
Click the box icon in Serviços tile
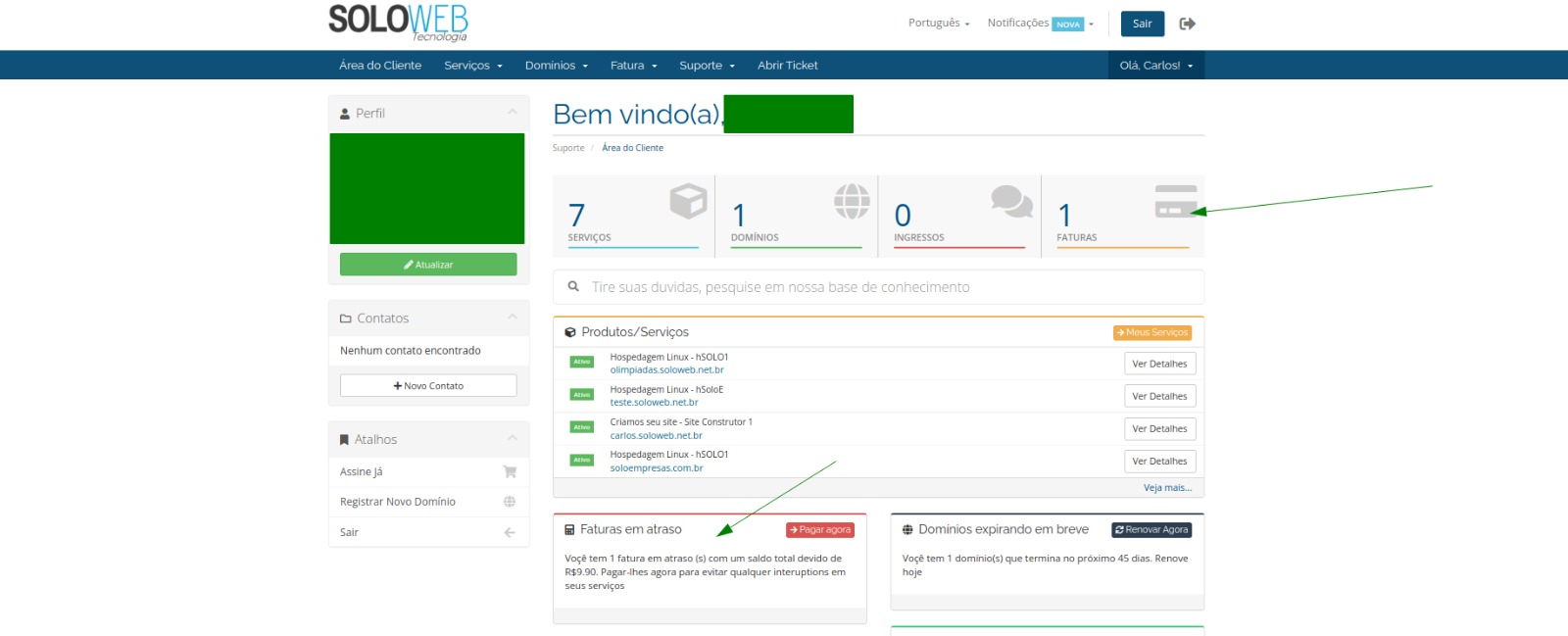point(688,201)
